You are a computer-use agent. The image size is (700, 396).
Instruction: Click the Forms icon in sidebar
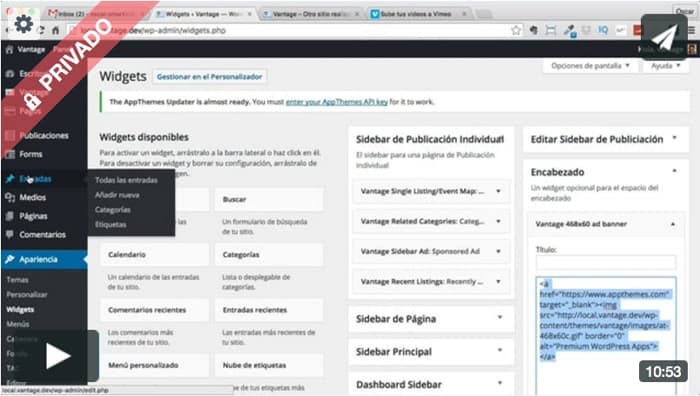point(10,154)
